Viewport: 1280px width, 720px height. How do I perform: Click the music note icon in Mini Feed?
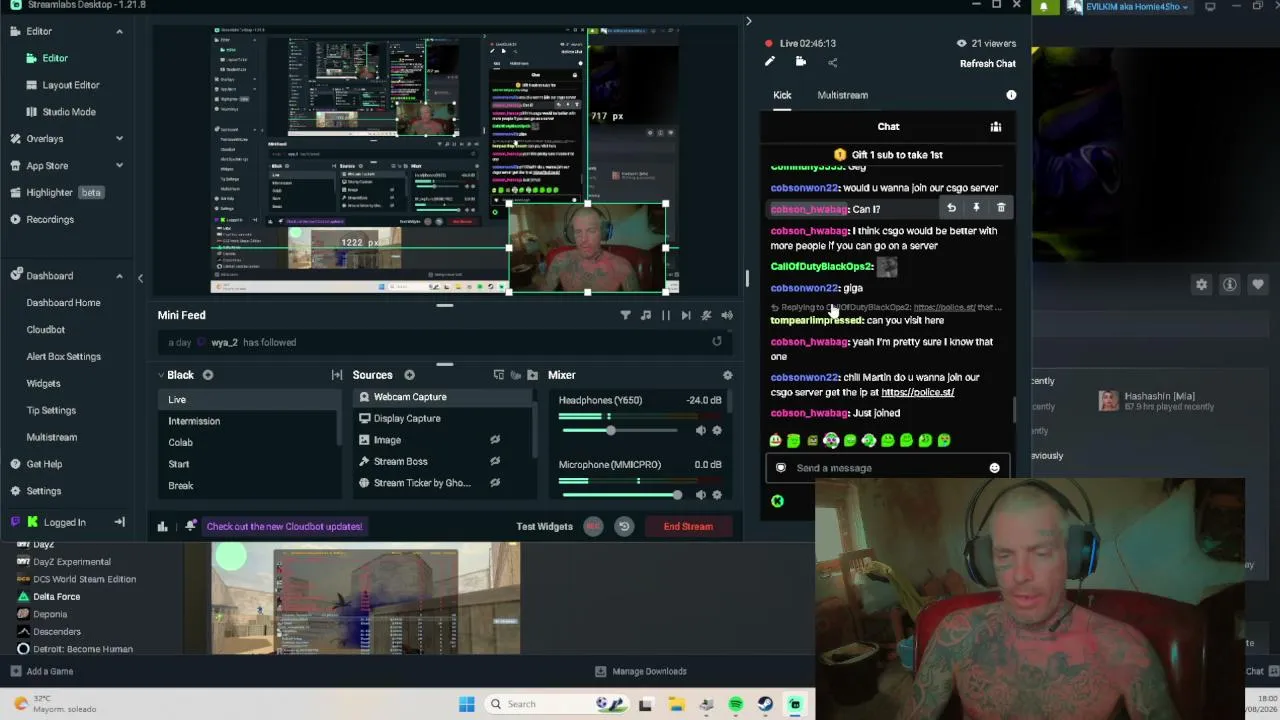pyautogui.click(x=646, y=315)
